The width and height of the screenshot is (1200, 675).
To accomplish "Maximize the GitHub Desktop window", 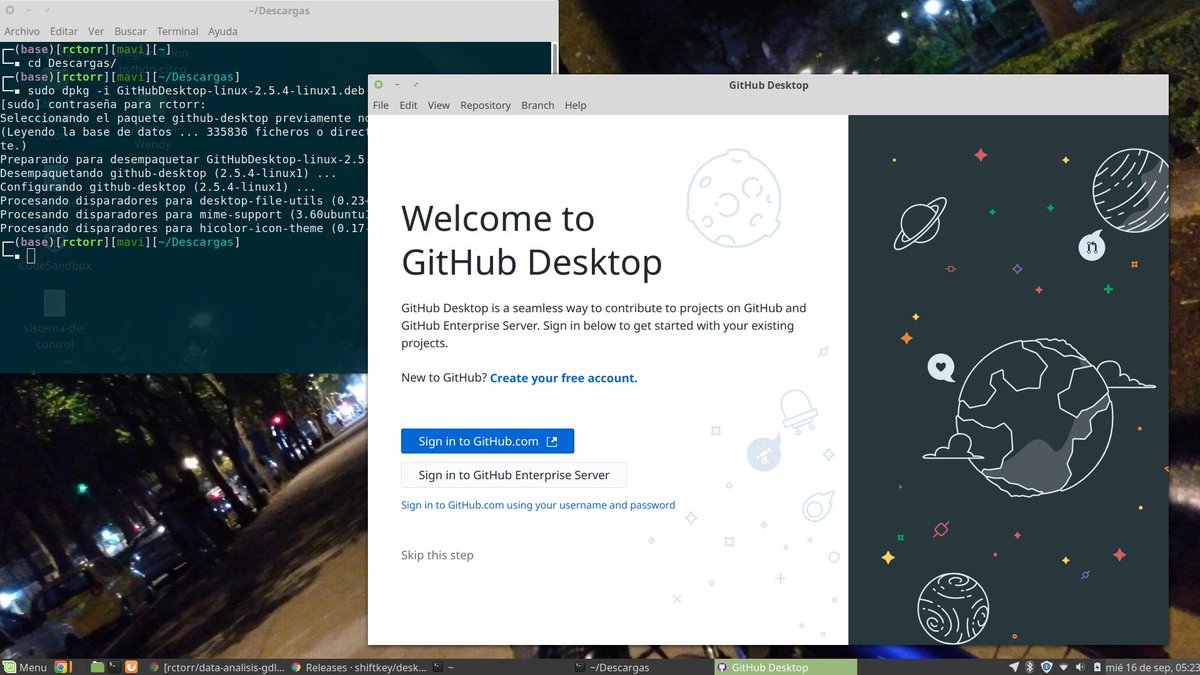I will (x=416, y=85).
